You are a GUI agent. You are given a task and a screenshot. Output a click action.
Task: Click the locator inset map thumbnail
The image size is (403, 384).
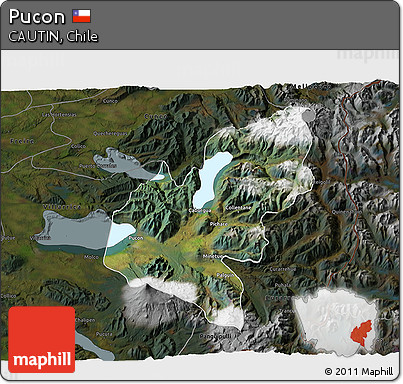tap(336, 321)
